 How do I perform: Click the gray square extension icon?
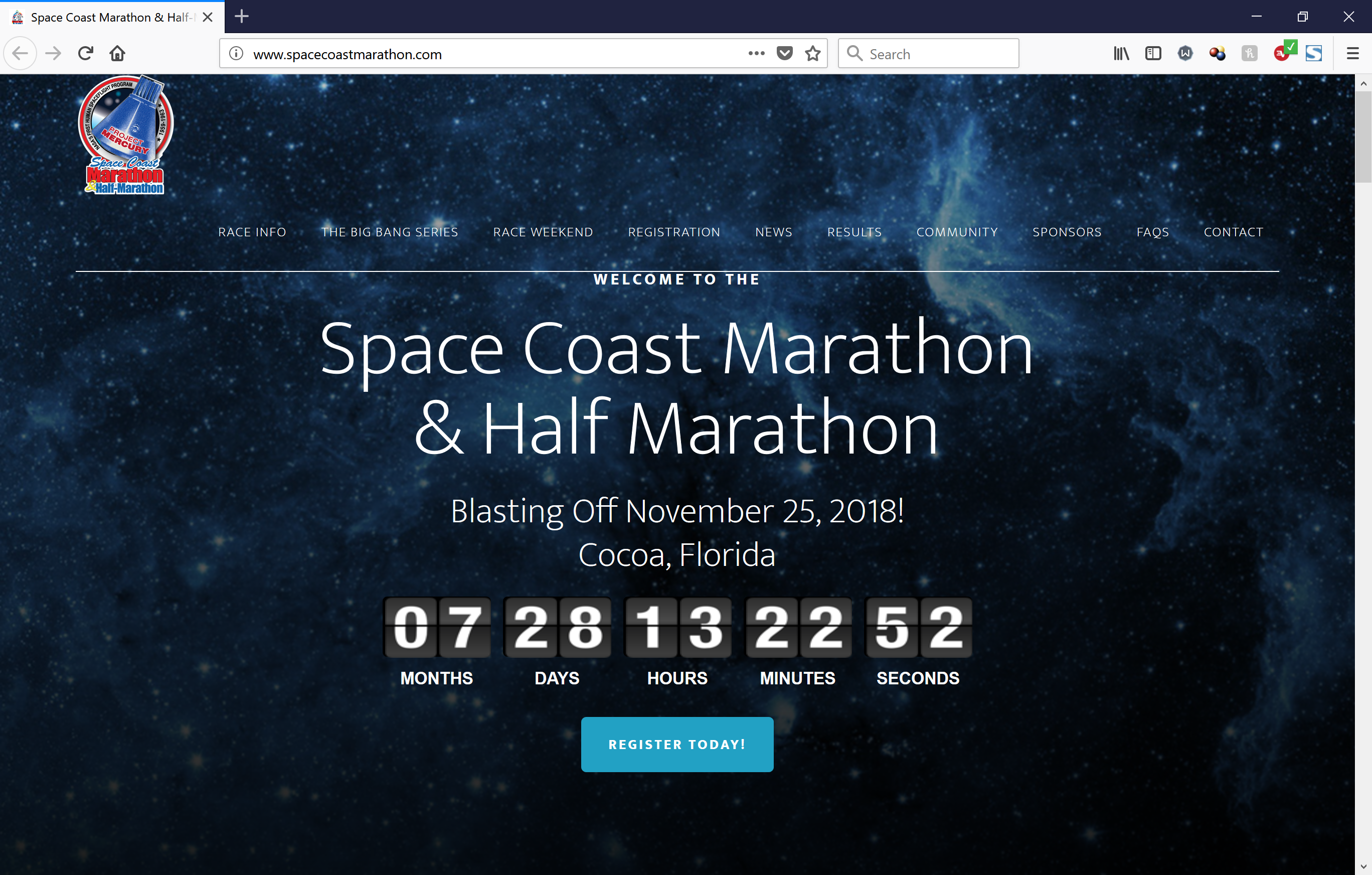click(1250, 54)
